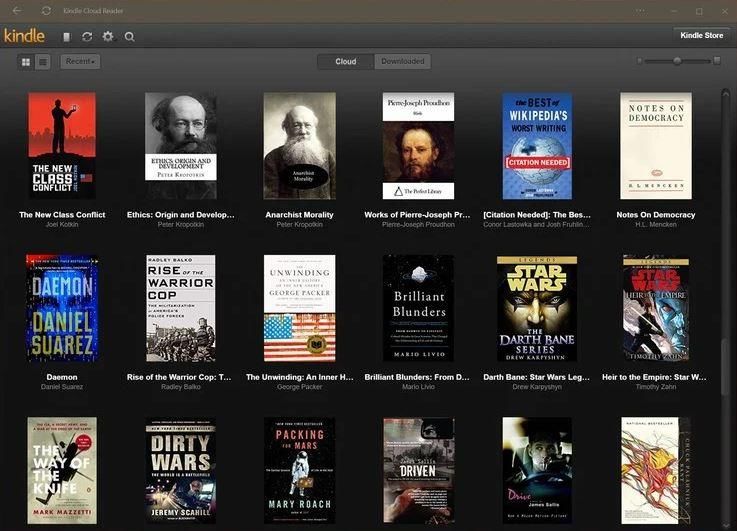This screenshot has height=531, width=737.
Task: Click author name 'Drew Karpyshyn'
Action: point(537,387)
